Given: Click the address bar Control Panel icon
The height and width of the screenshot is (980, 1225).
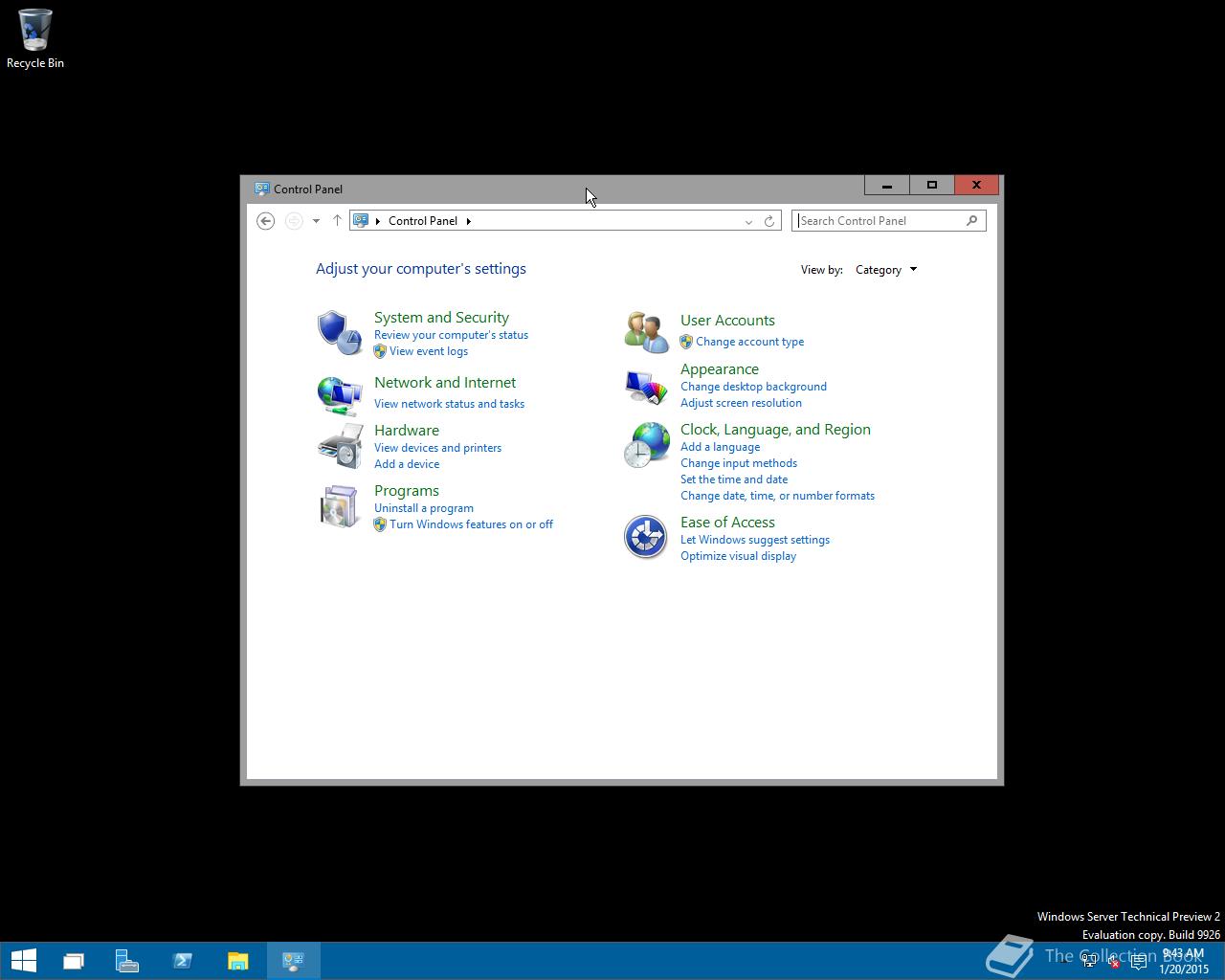Looking at the screenshot, I should click(361, 220).
